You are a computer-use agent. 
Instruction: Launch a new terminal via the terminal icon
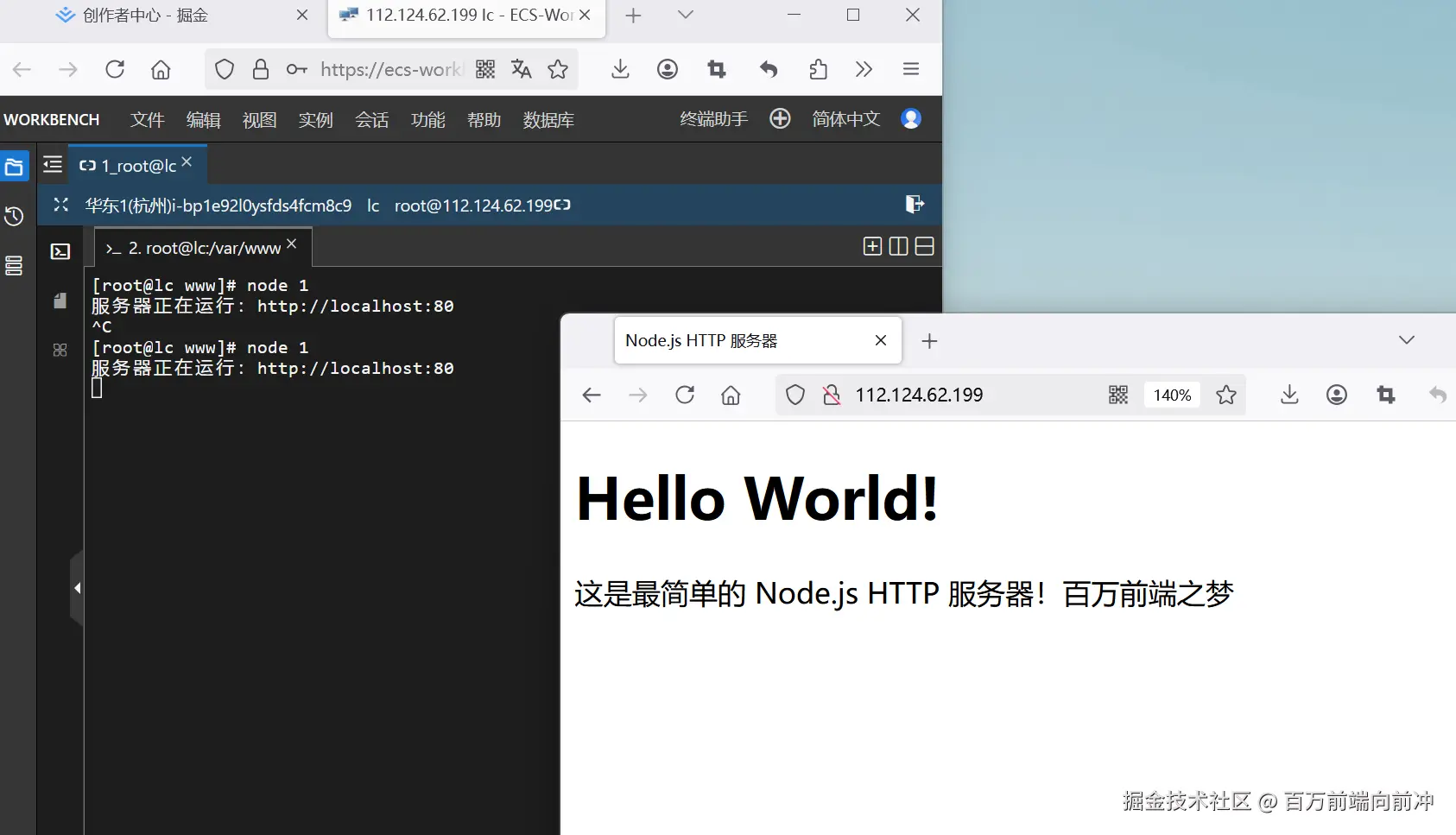(x=60, y=251)
